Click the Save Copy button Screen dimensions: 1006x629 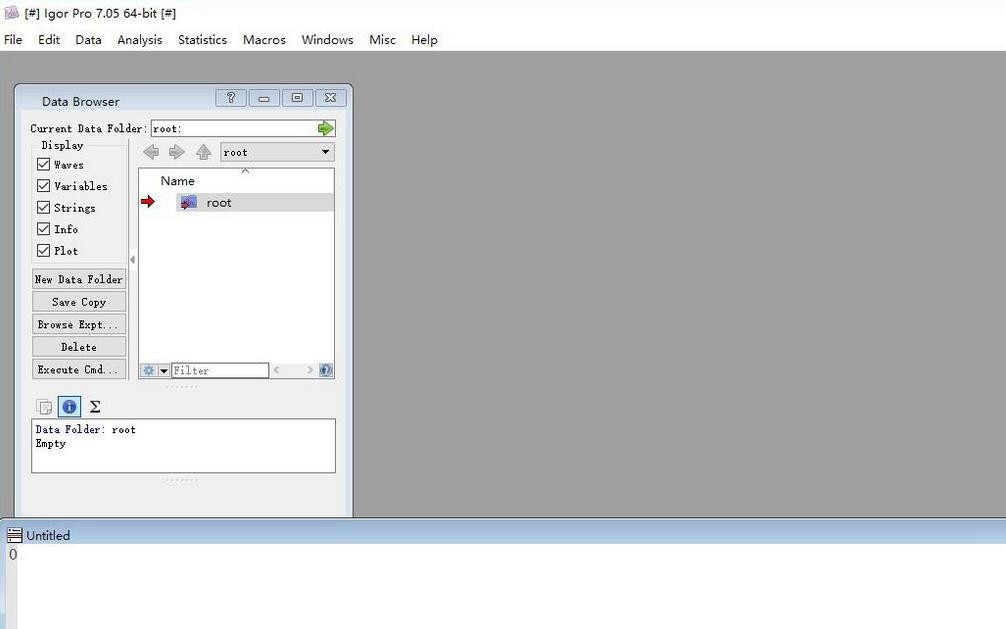[x=79, y=302]
